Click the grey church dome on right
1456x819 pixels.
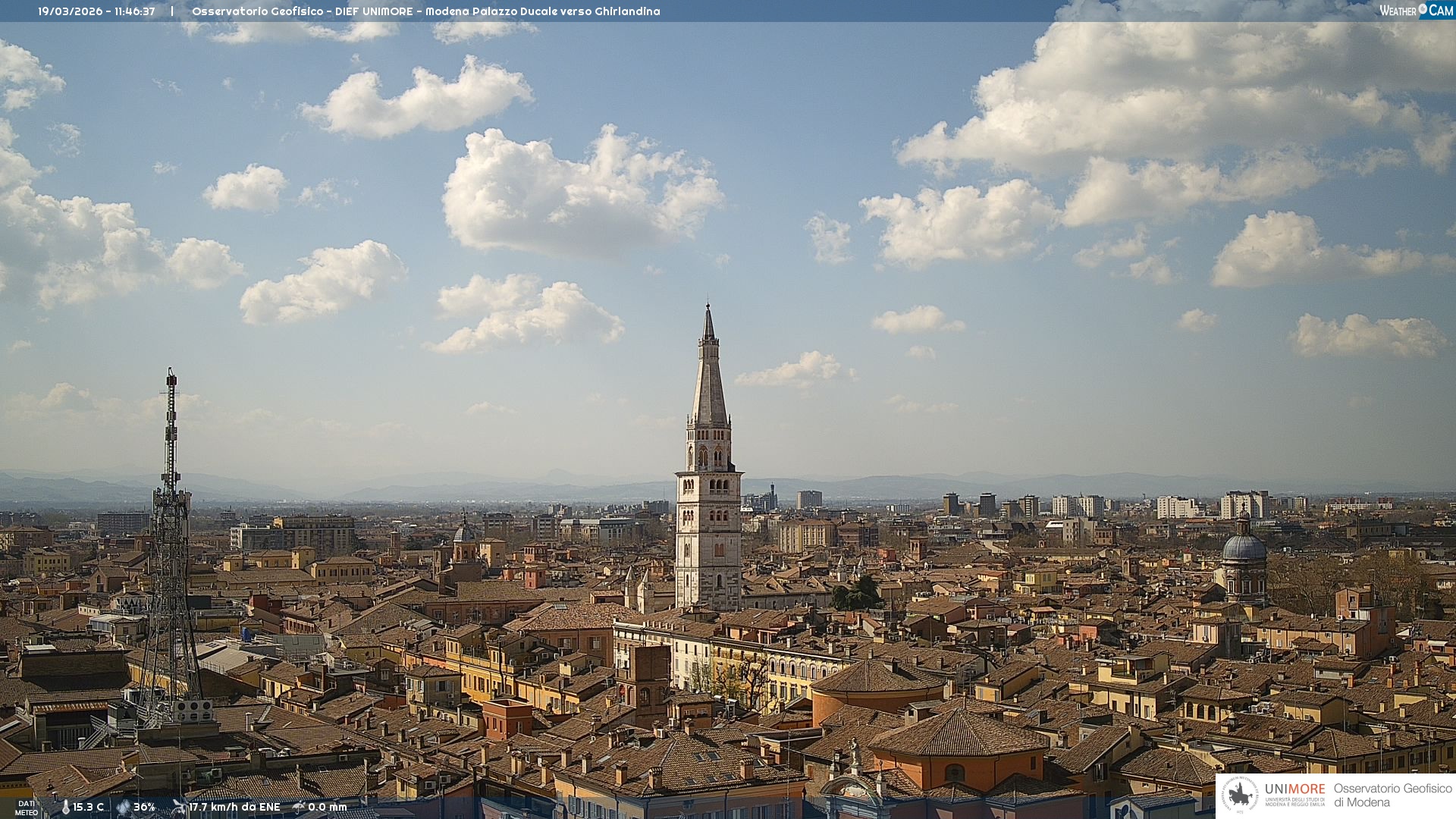[1244, 548]
